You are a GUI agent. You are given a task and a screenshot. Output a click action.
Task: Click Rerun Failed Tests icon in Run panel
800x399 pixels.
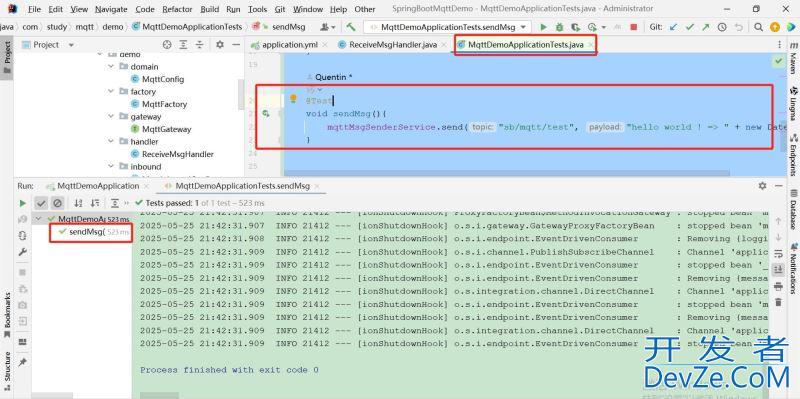(22, 219)
